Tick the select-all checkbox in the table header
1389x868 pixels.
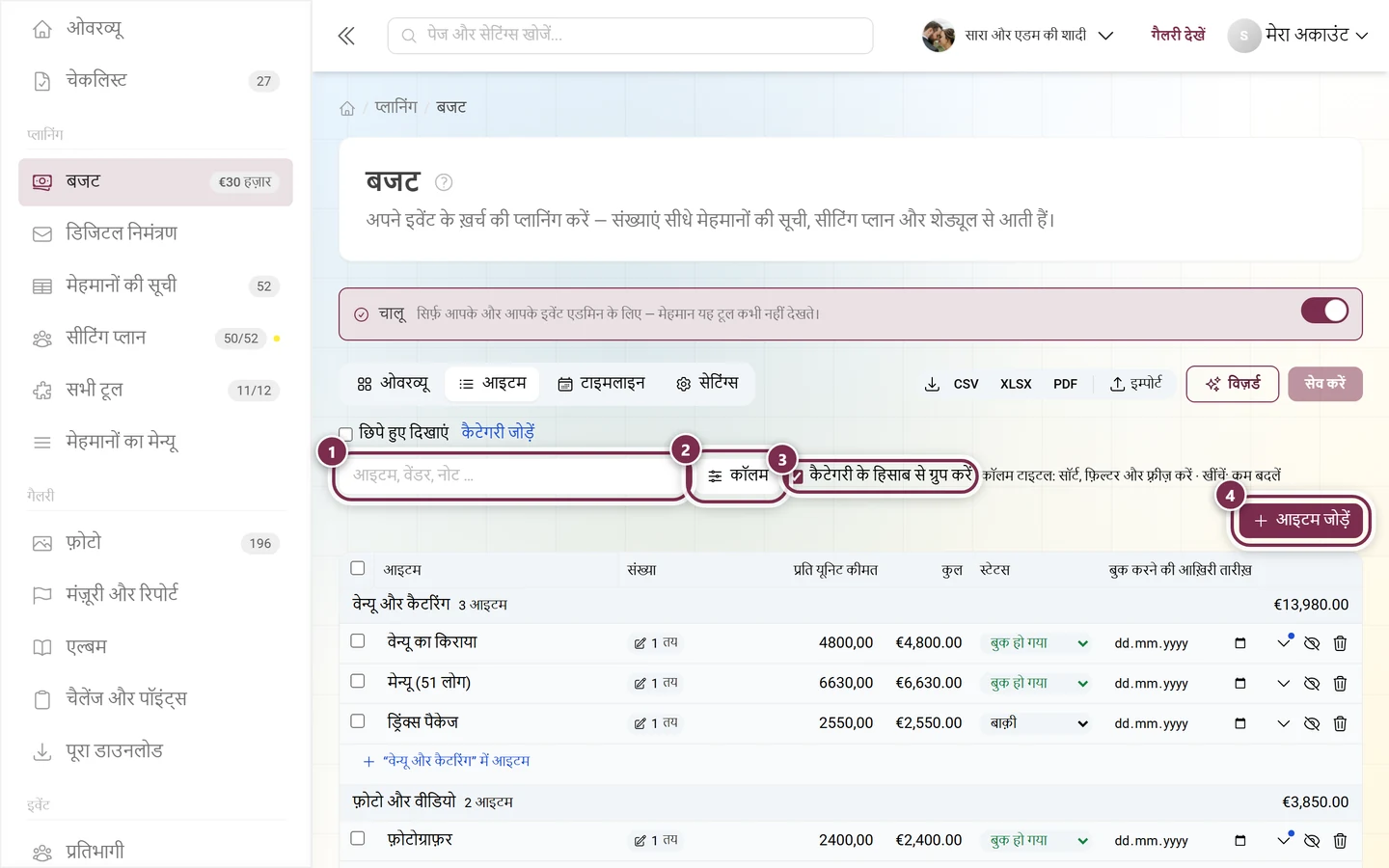click(x=358, y=568)
